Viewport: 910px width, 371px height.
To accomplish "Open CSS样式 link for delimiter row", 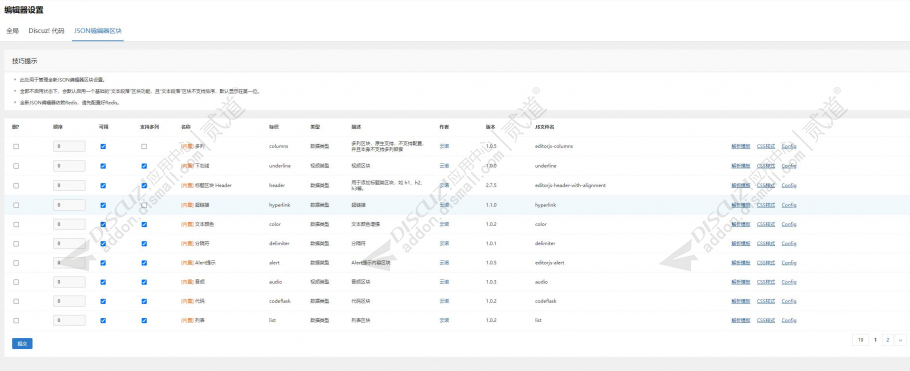I will tap(765, 244).
